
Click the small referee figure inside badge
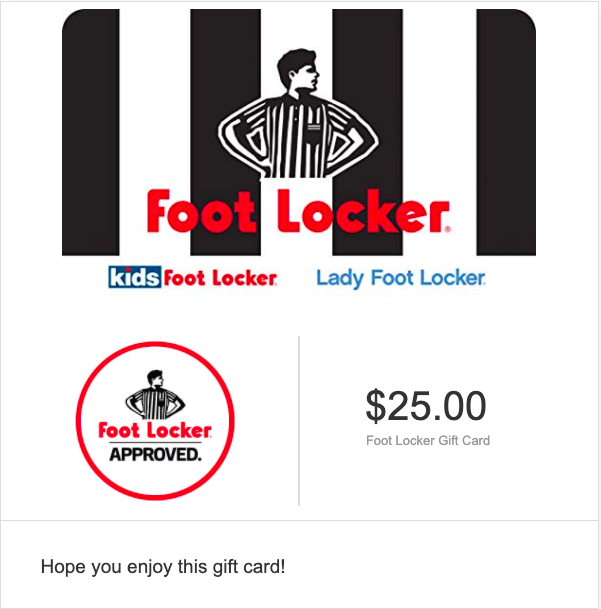click(155, 394)
